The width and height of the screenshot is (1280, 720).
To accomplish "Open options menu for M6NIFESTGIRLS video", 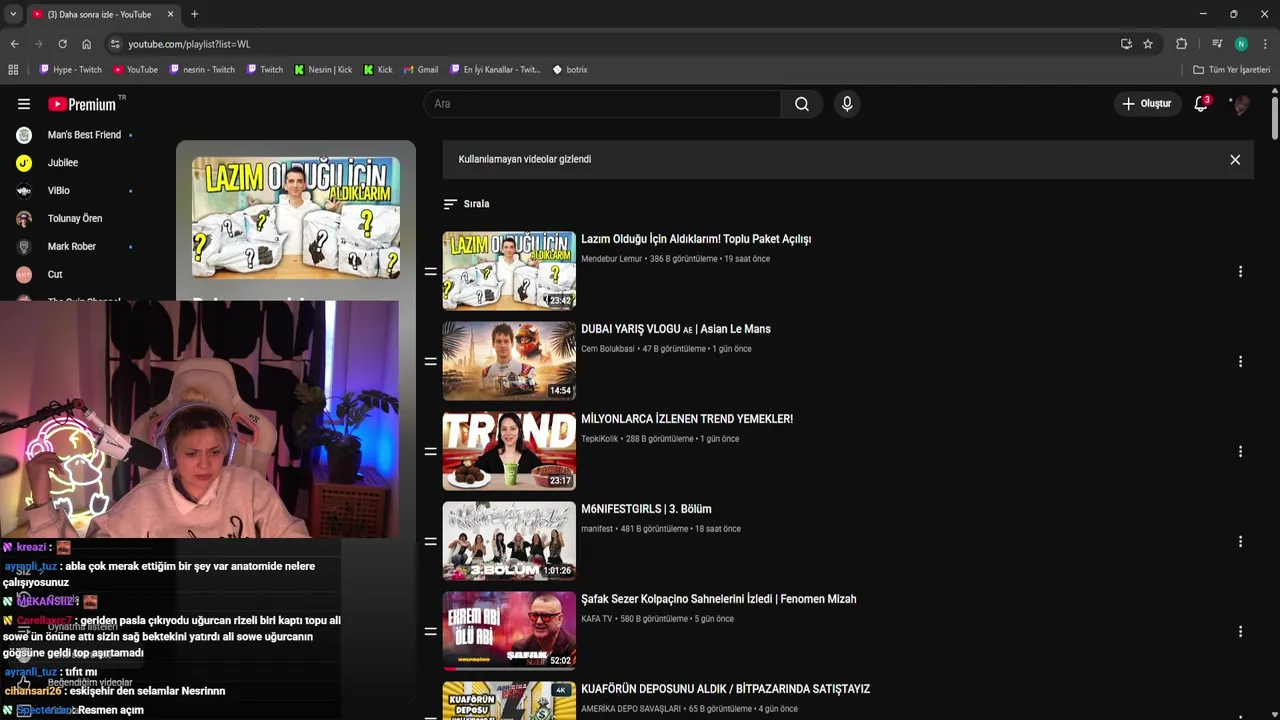I will click(1240, 542).
